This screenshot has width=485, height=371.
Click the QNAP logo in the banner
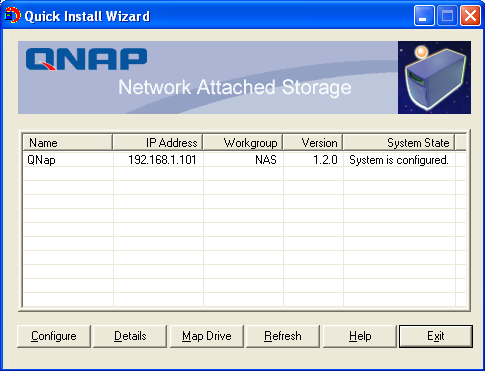pyautogui.click(x=86, y=59)
